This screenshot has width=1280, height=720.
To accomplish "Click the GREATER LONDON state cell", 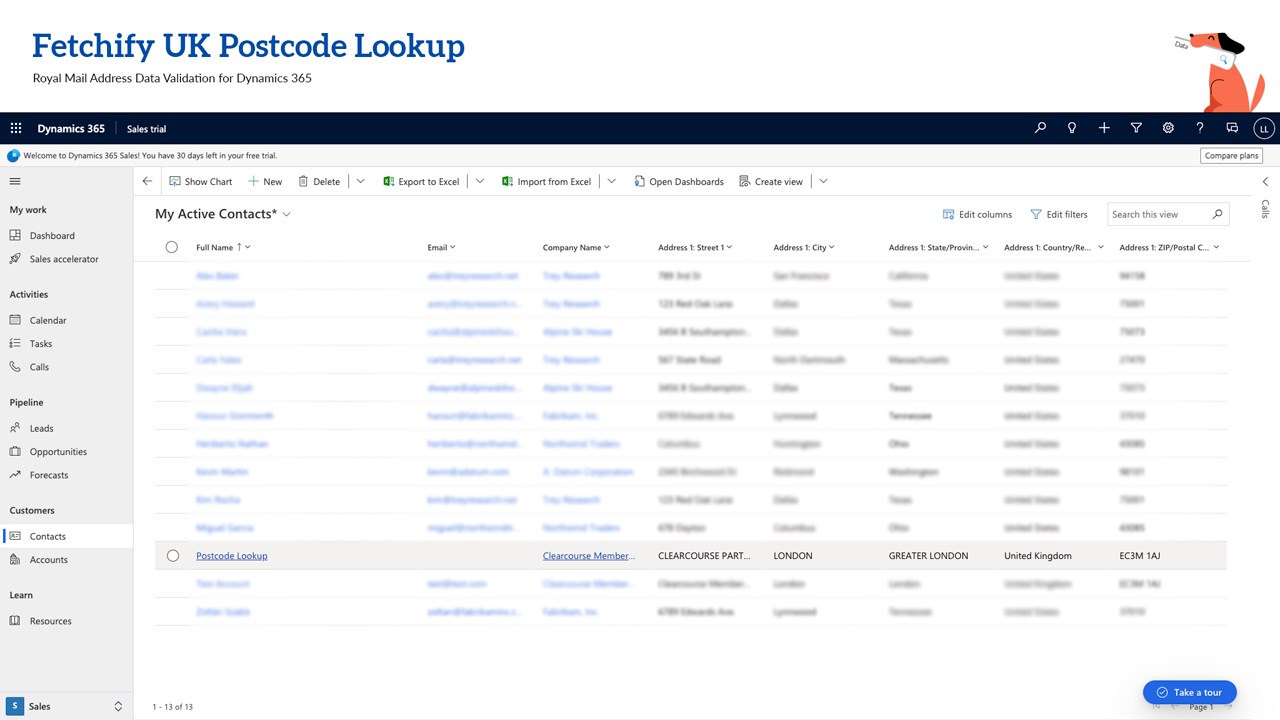I will pos(928,555).
